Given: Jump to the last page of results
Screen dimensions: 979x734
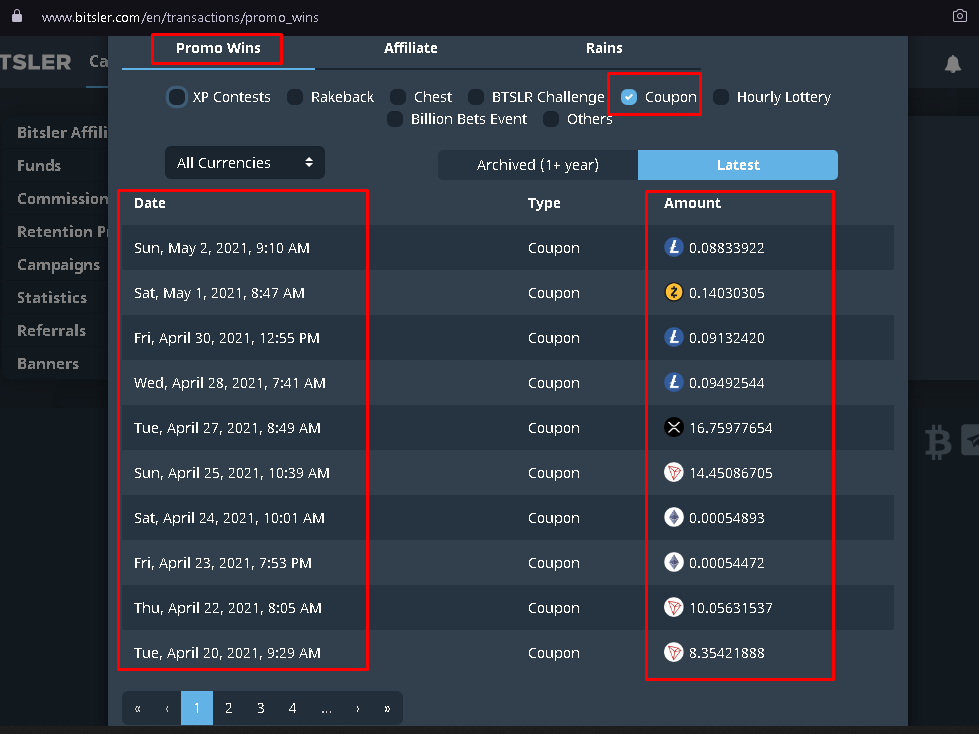Looking at the screenshot, I should (387, 708).
